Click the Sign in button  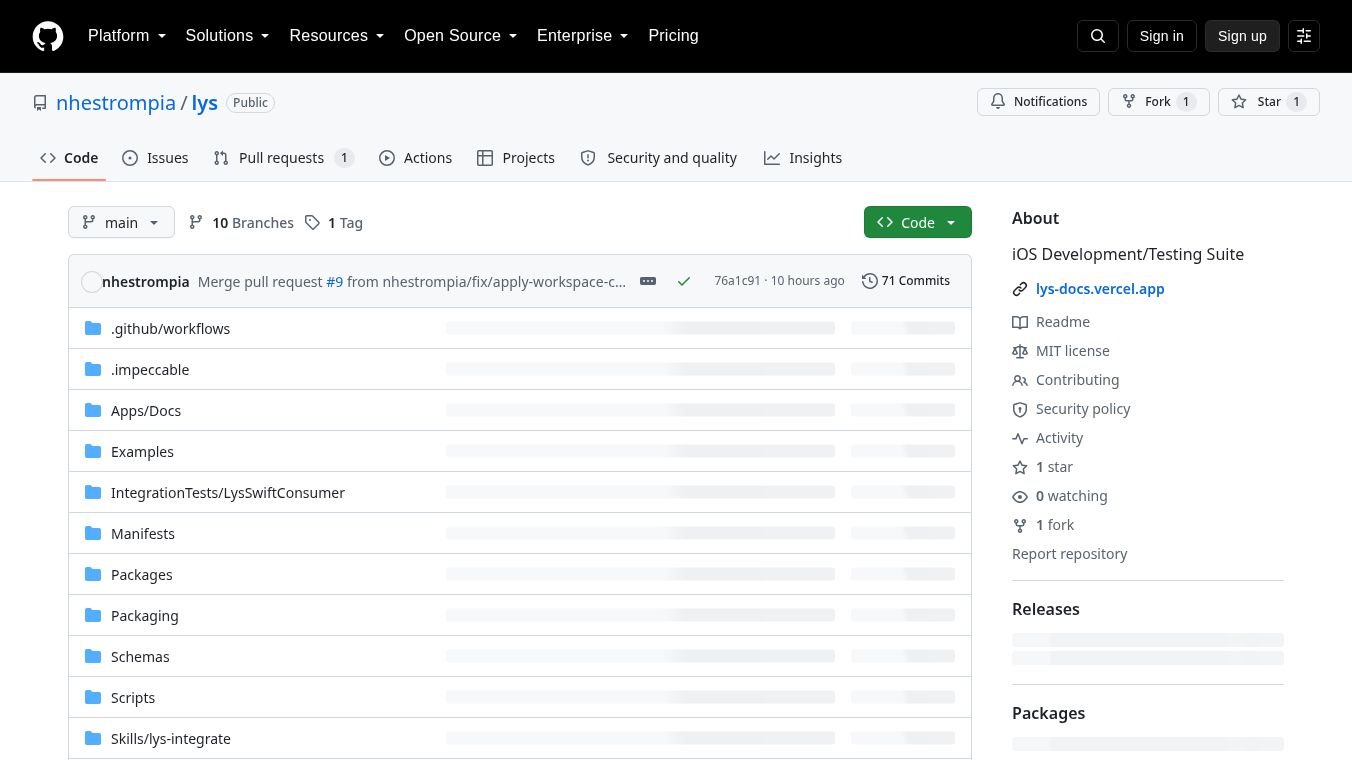coord(1161,36)
